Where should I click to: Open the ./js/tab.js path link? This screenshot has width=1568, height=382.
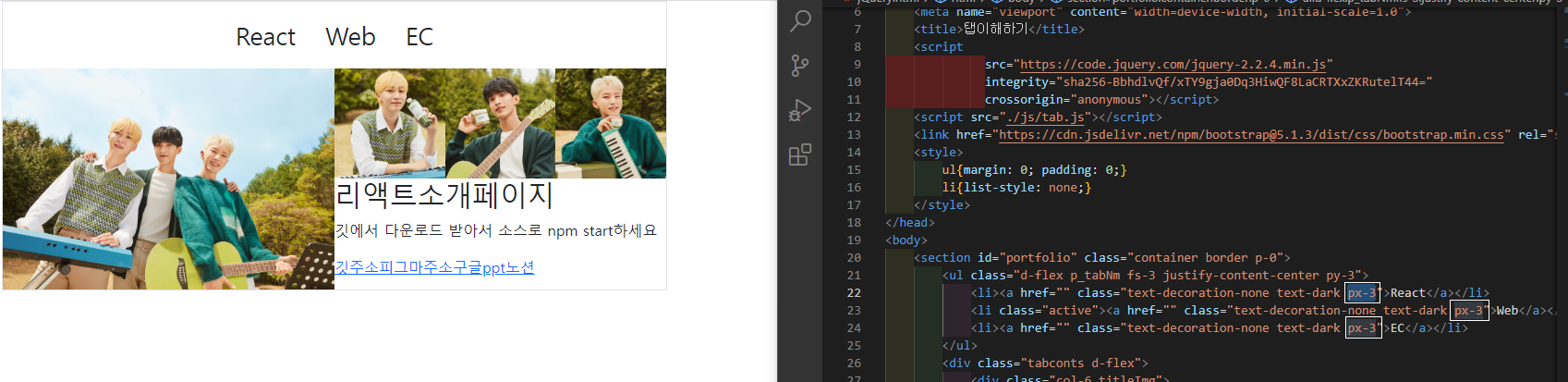click(1045, 117)
